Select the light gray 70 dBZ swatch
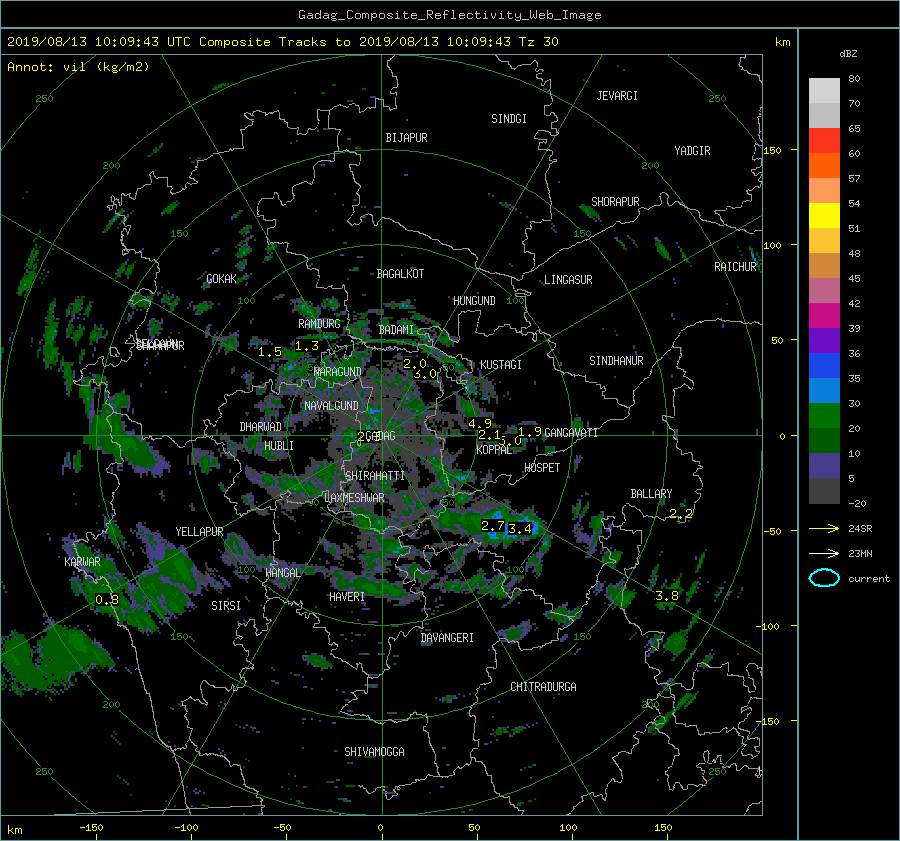The width and height of the screenshot is (900, 841). (x=824, y=90)
